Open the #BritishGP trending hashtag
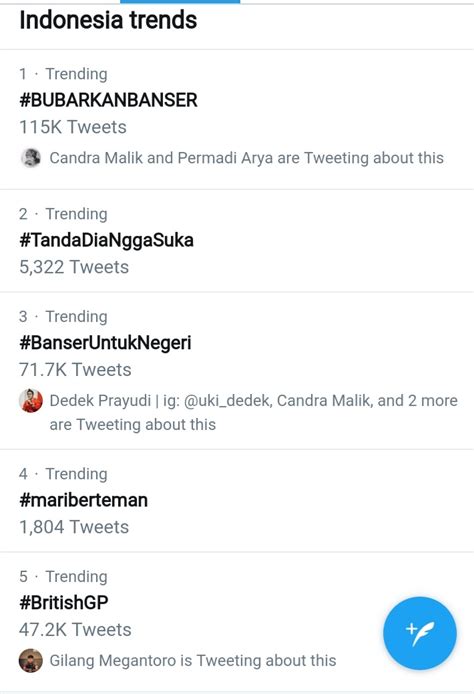The height and width of the screenshot is (694, 474). pos(64,603)
